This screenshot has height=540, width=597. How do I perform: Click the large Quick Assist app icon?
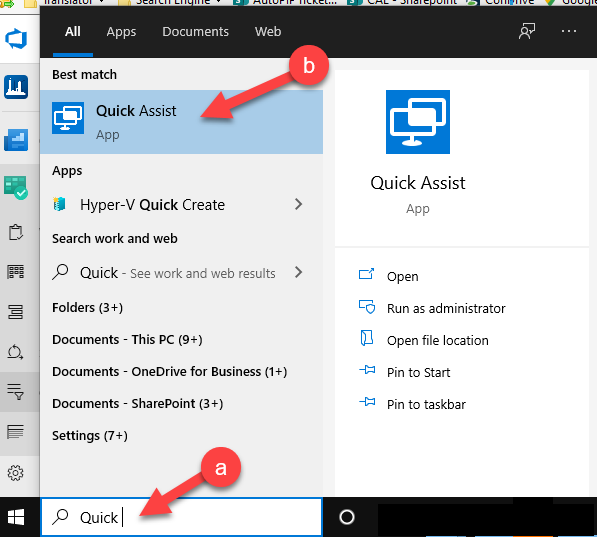pos(418,122)
